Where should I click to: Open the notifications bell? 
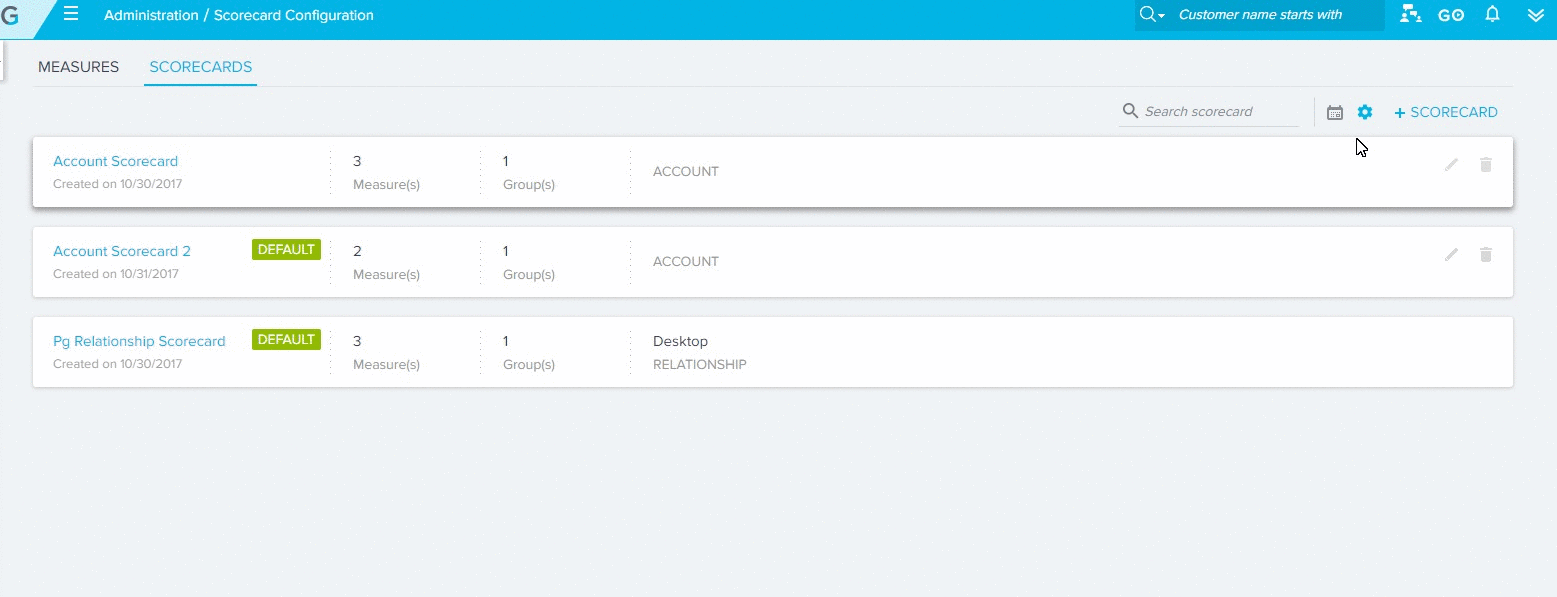pos(1492,15)
